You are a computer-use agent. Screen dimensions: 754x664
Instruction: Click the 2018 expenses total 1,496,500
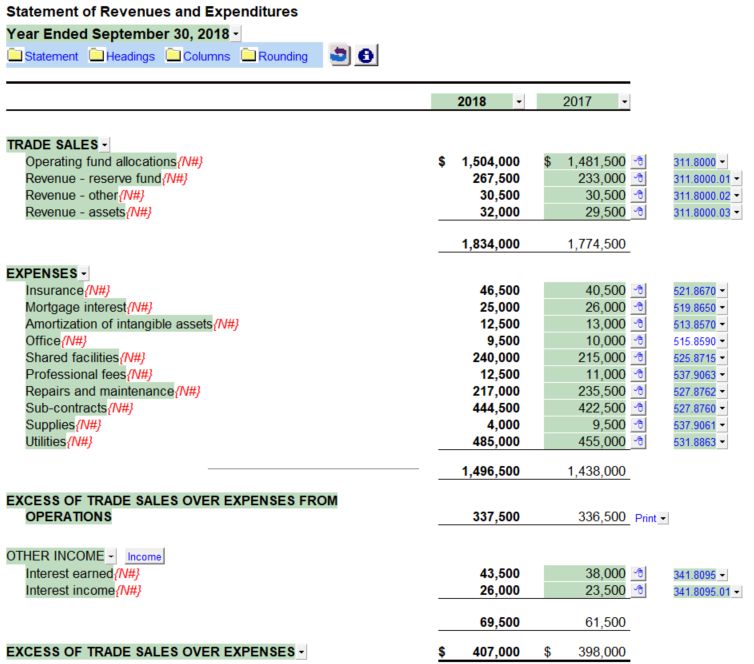[x=490, y=471]
